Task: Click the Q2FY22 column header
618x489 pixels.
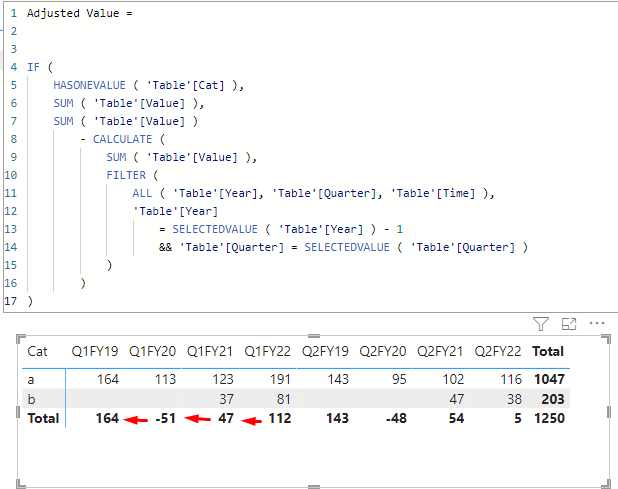Action: tap(498, 351)
